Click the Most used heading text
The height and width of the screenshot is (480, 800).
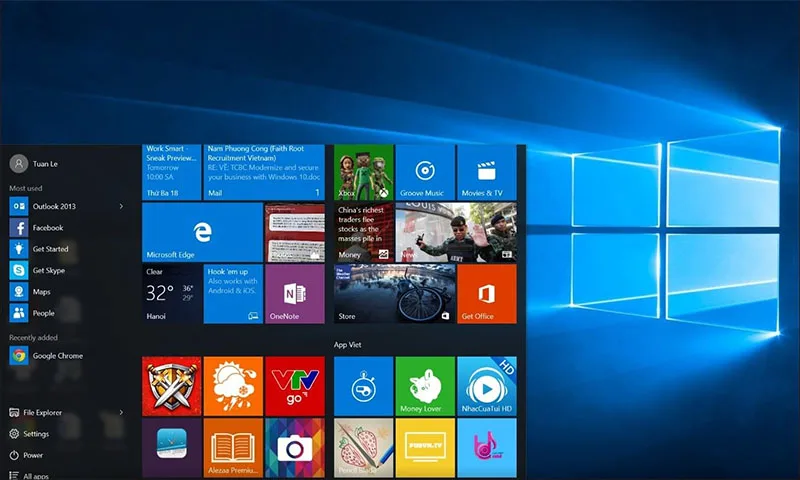(26, 188)
